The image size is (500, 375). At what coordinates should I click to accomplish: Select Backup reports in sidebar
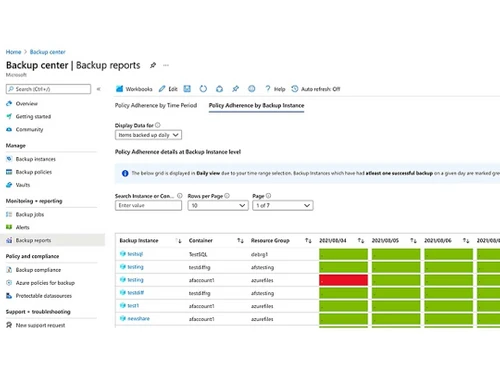[x=52, y=240]
